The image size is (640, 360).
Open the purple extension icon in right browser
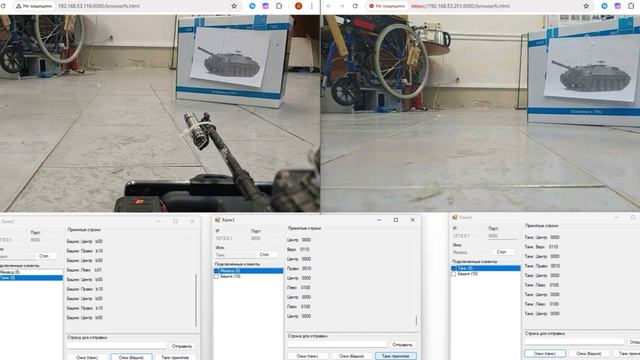point(618,6)
